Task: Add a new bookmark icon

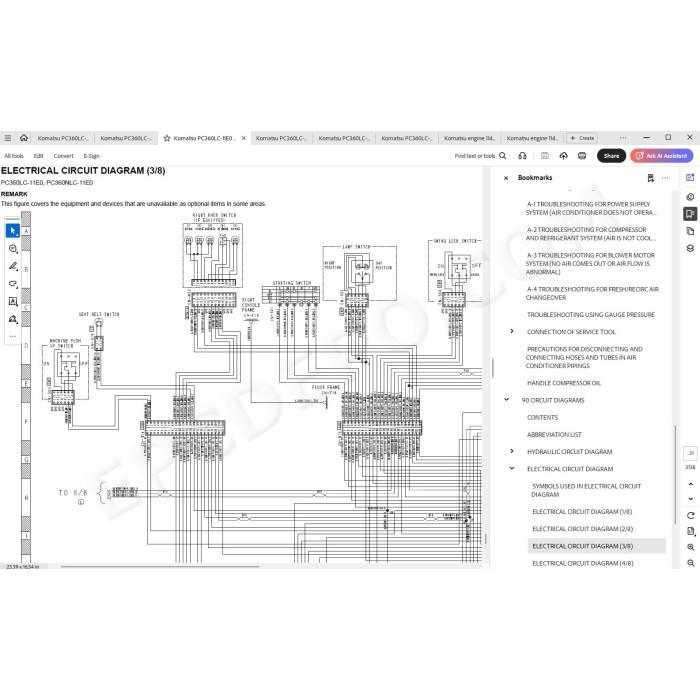Action: click(650, 178)
